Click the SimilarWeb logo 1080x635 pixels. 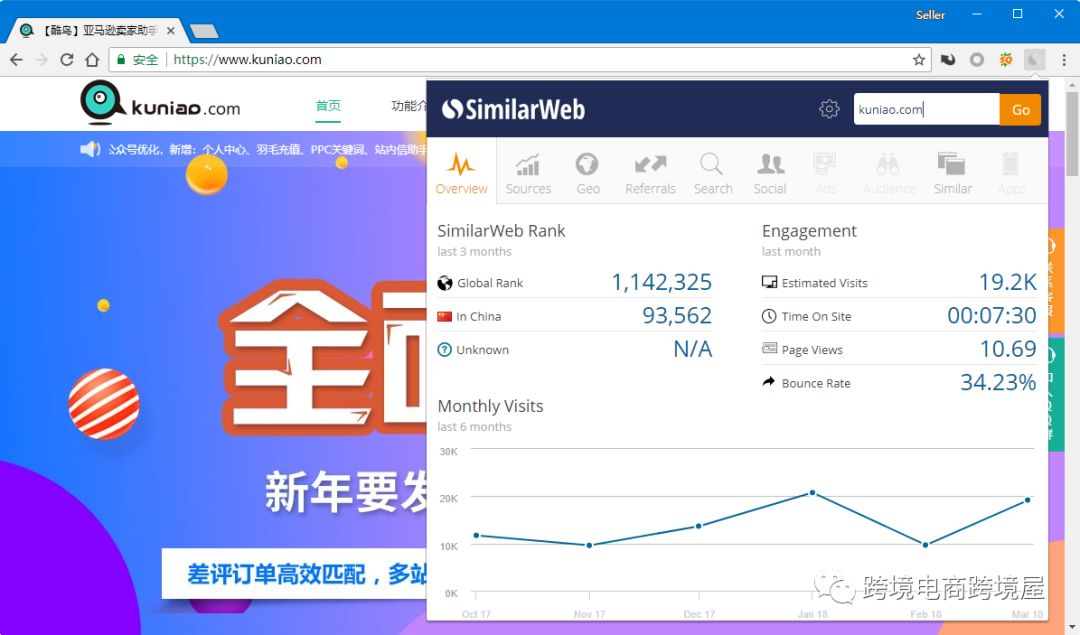coord(513,109)
